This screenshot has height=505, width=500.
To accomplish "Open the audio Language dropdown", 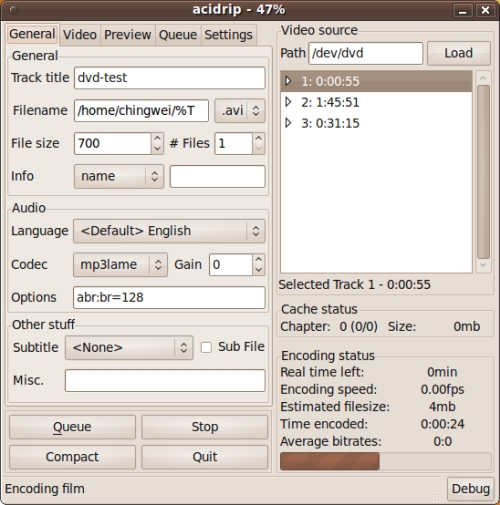I will (169, 231).
